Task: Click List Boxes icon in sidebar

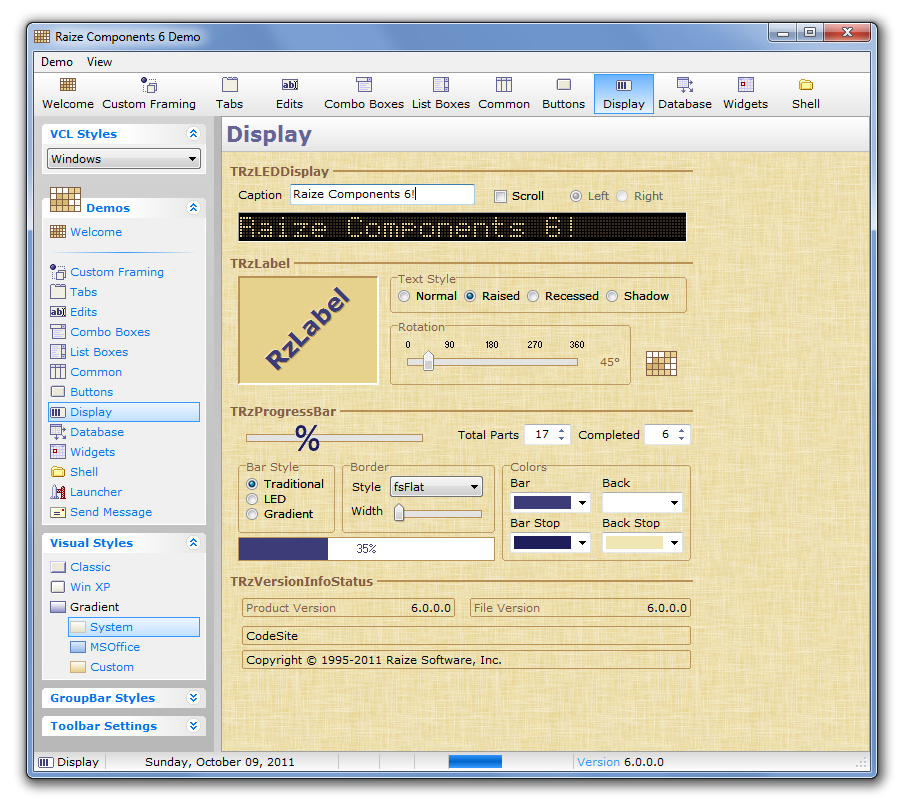Action: 58,352
